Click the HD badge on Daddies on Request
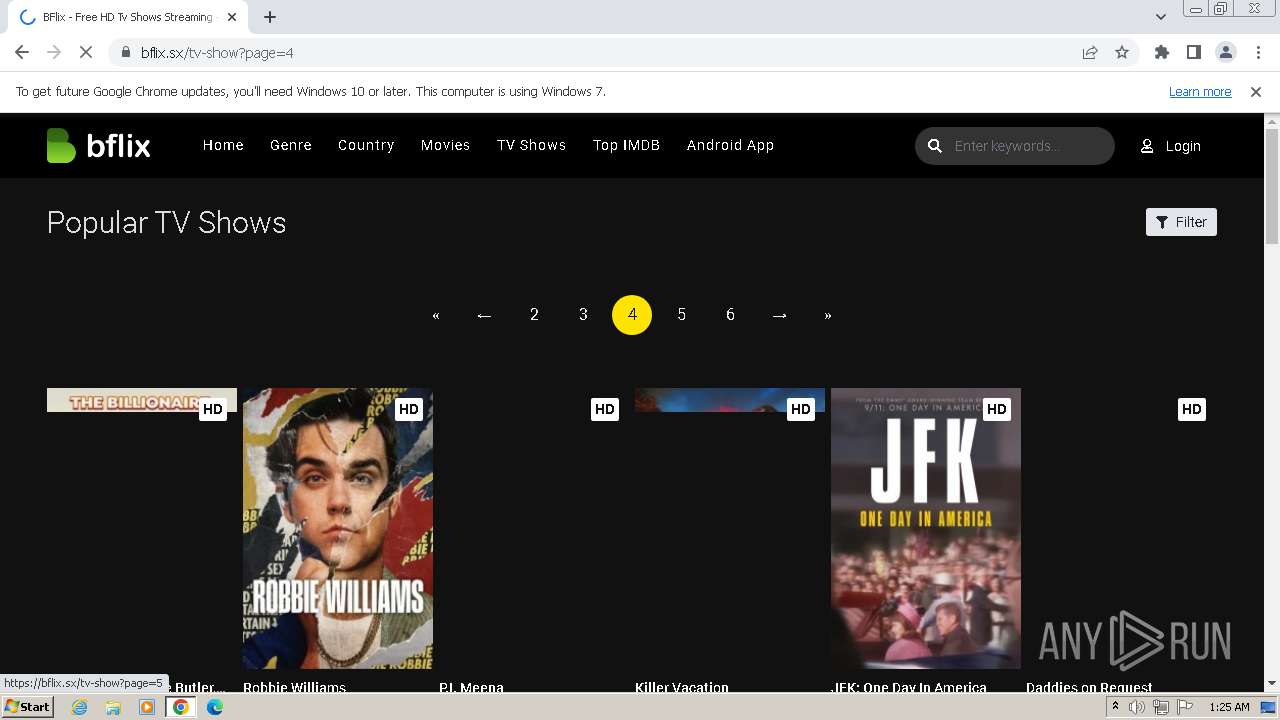Viewport: 1280px width, 720px height. point(1192,409)
